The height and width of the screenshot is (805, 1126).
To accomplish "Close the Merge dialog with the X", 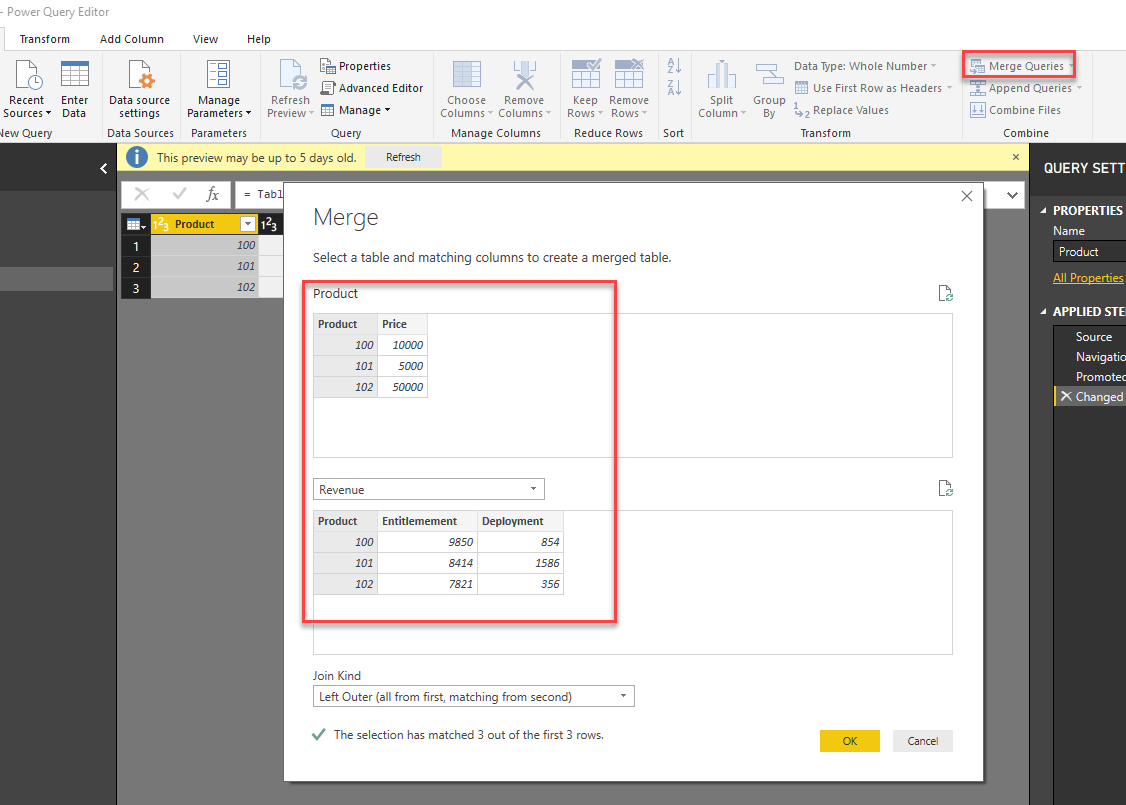I will [967, 196].
